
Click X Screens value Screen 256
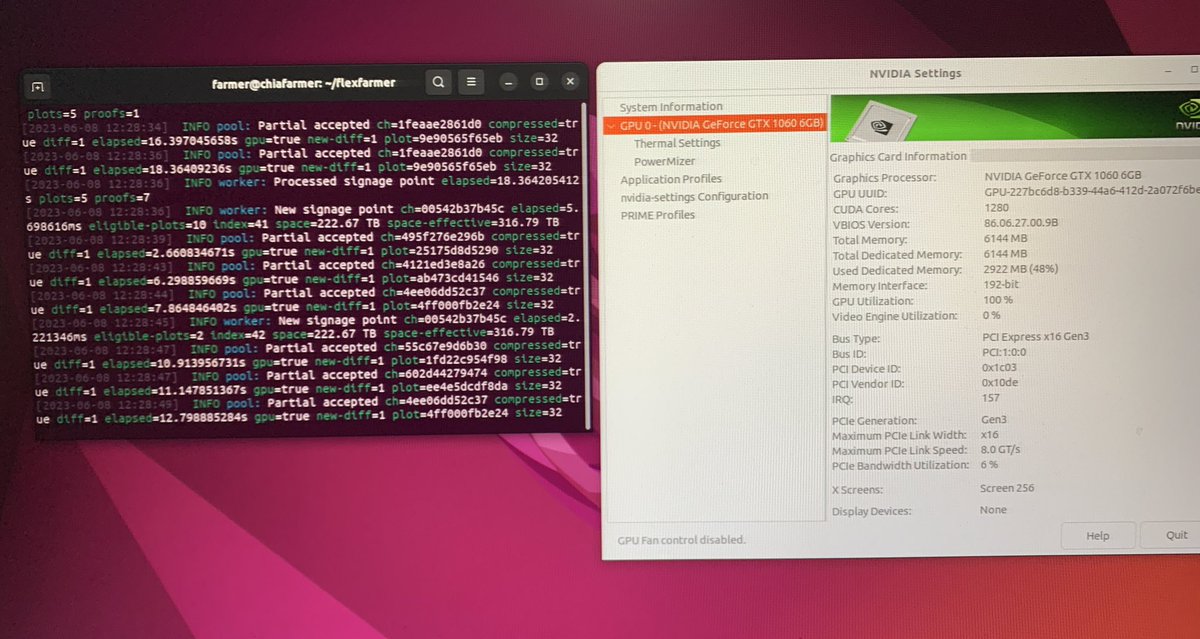point(1008,489)
